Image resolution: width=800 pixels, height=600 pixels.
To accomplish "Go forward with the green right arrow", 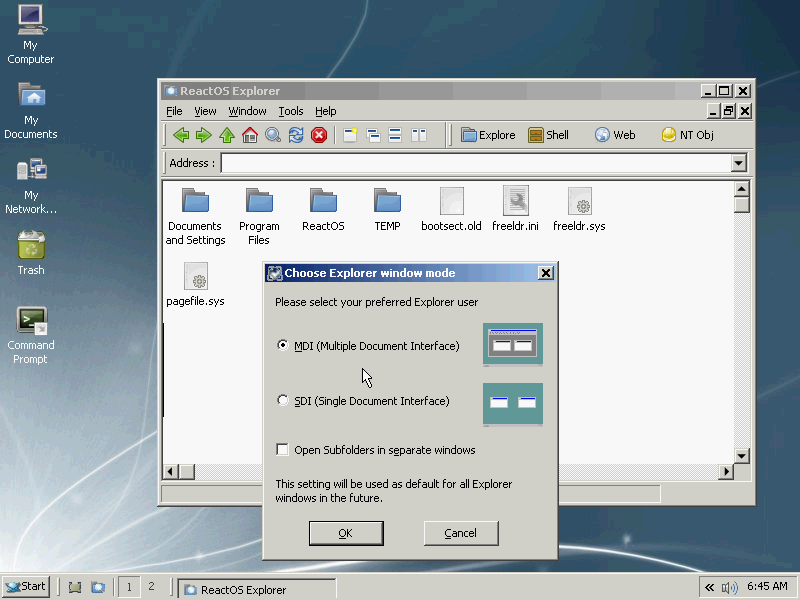I will coord(204,135).
